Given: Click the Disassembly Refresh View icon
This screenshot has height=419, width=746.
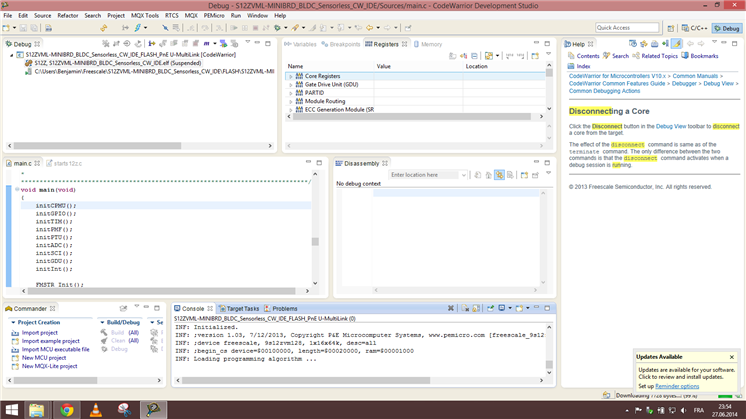Looking at the screenshot, I should (x=478, y=175).
